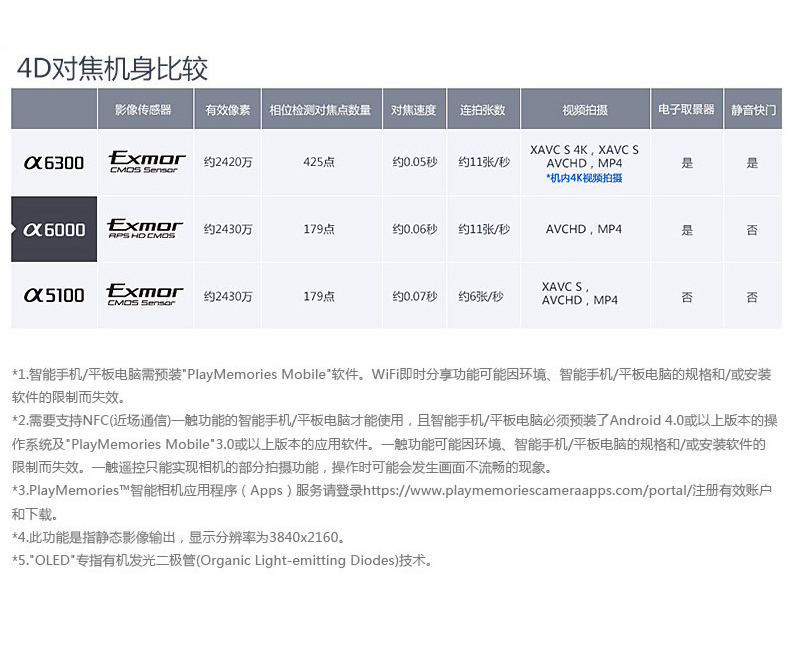The image size is (790, 647).
Task: Click the 相位检测对焦点数量 column header
Action: point(320,109)
